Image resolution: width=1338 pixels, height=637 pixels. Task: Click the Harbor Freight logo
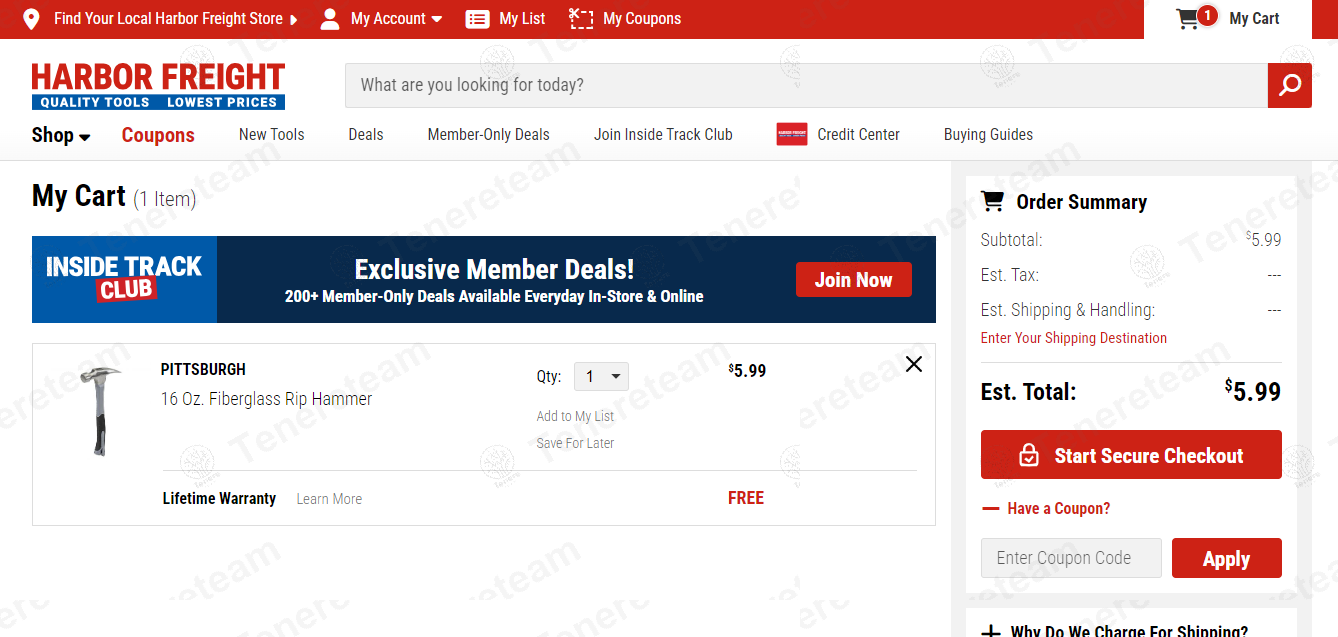(158, 86)
